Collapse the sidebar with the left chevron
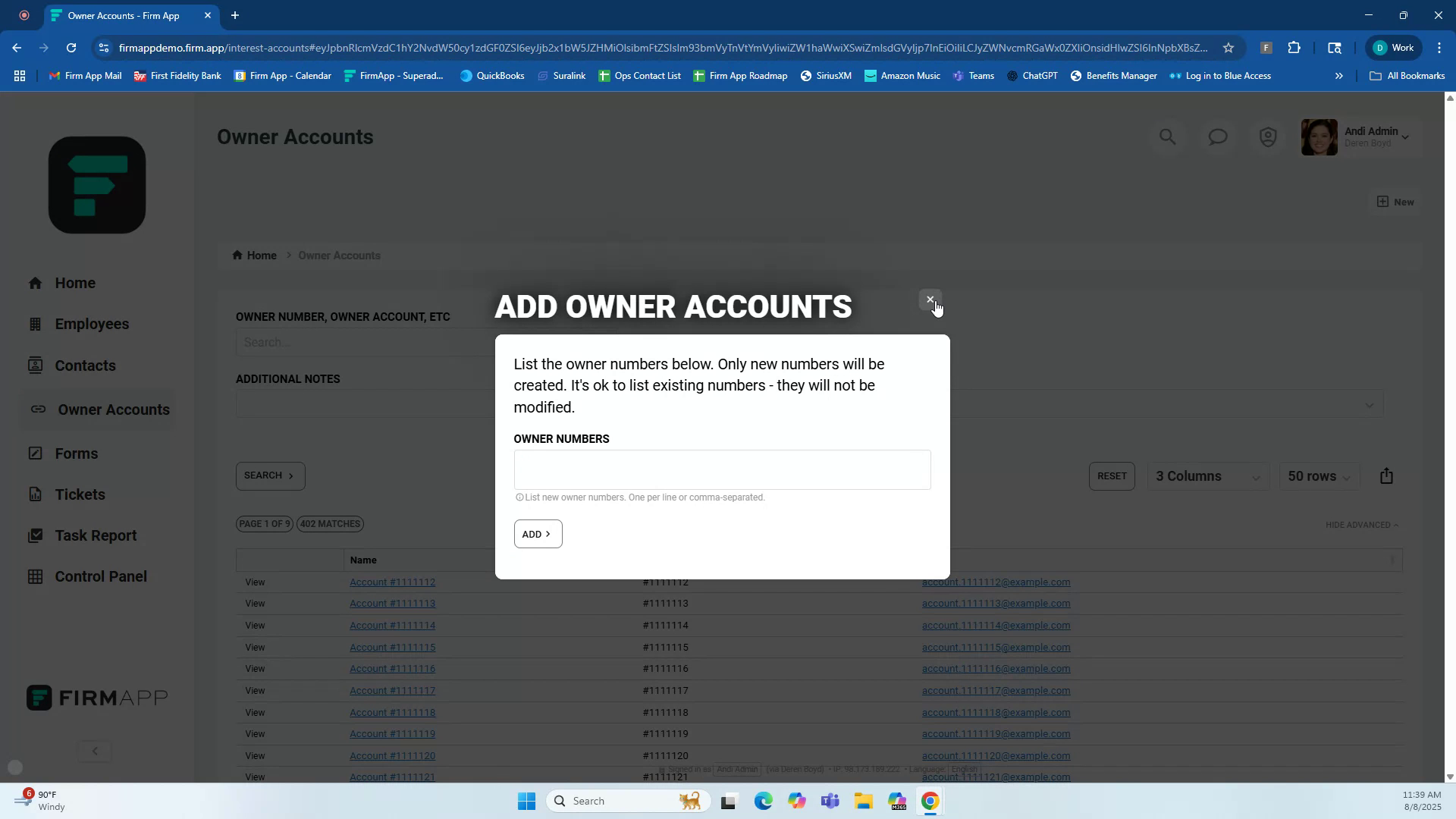This screenshot has height=819, width=1456. pos(94,750)
